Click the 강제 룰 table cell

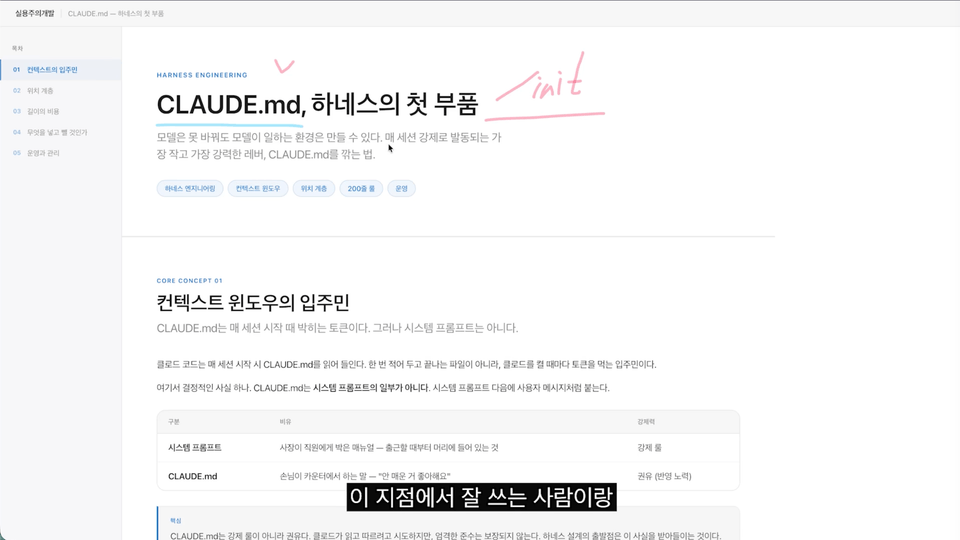[650, 448]
